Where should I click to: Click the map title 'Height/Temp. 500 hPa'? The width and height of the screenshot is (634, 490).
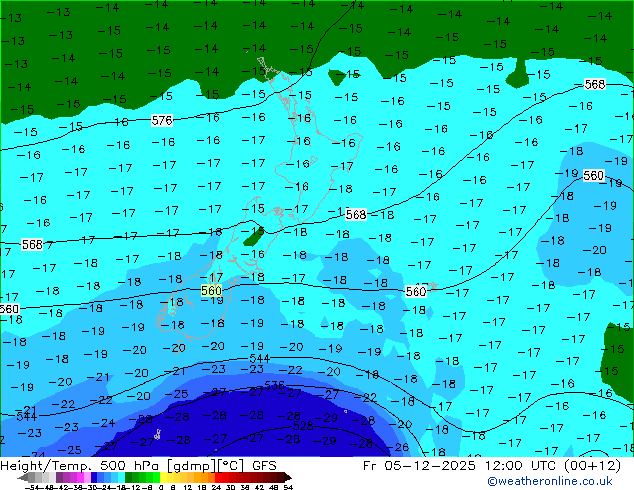coord(79,466)
